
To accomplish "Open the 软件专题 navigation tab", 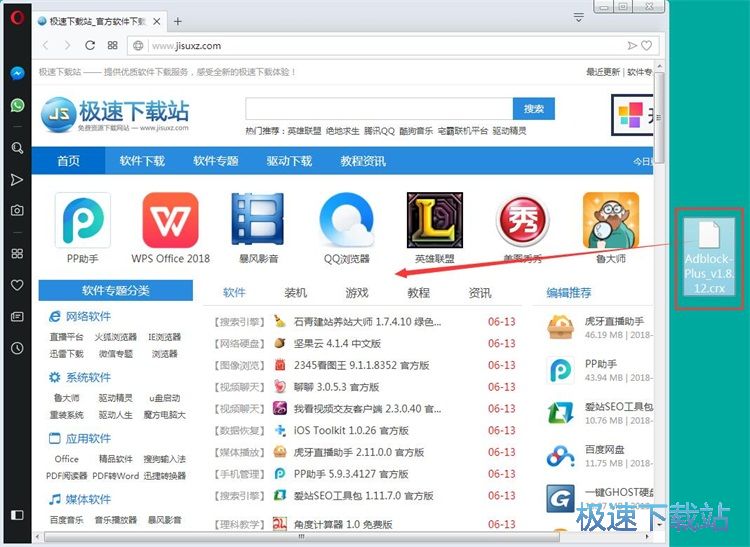I will pos(216,161).
